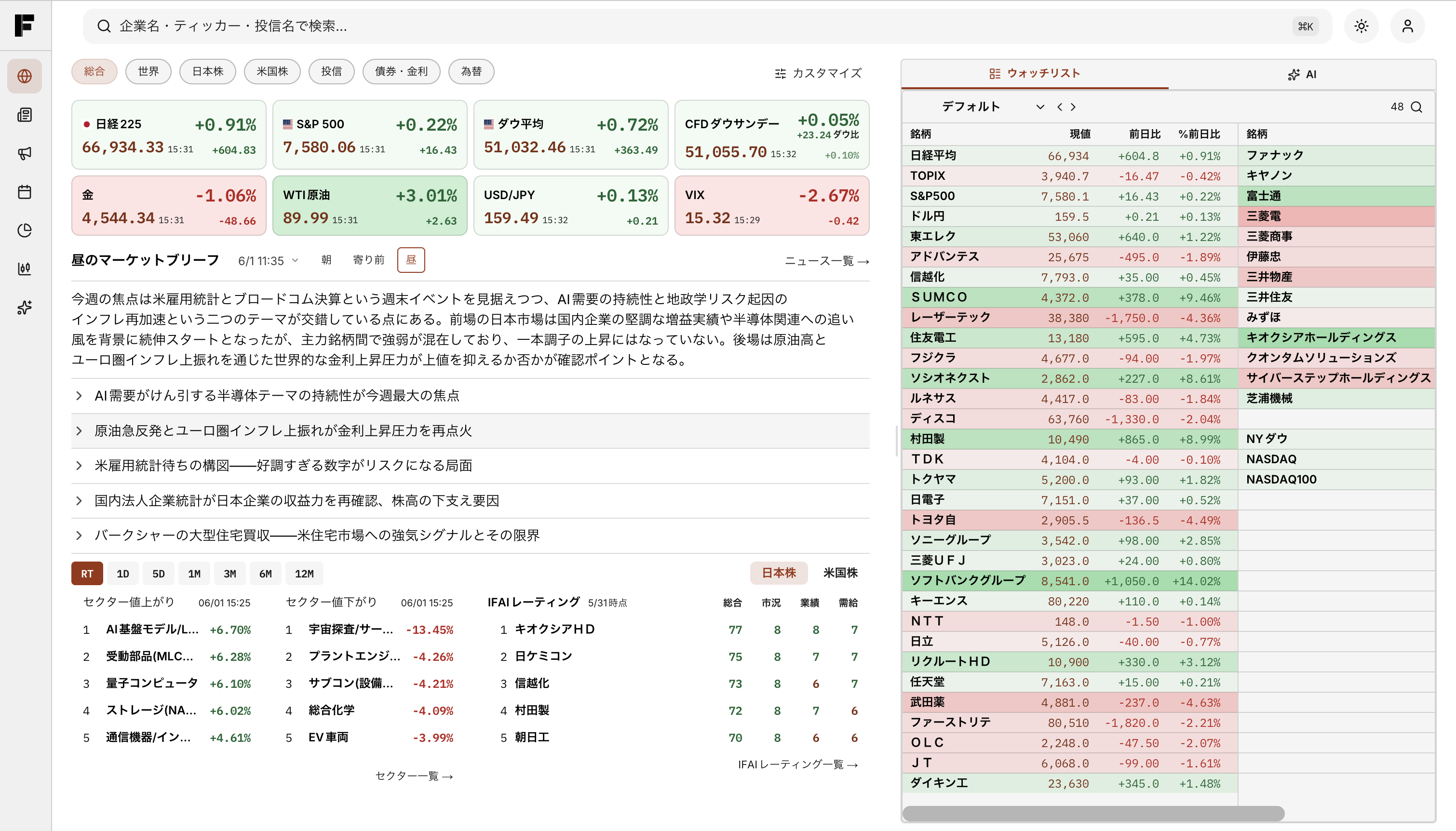1456x831 pixels.
Task: Select the 12M period tab
Action: click(304, 574)
